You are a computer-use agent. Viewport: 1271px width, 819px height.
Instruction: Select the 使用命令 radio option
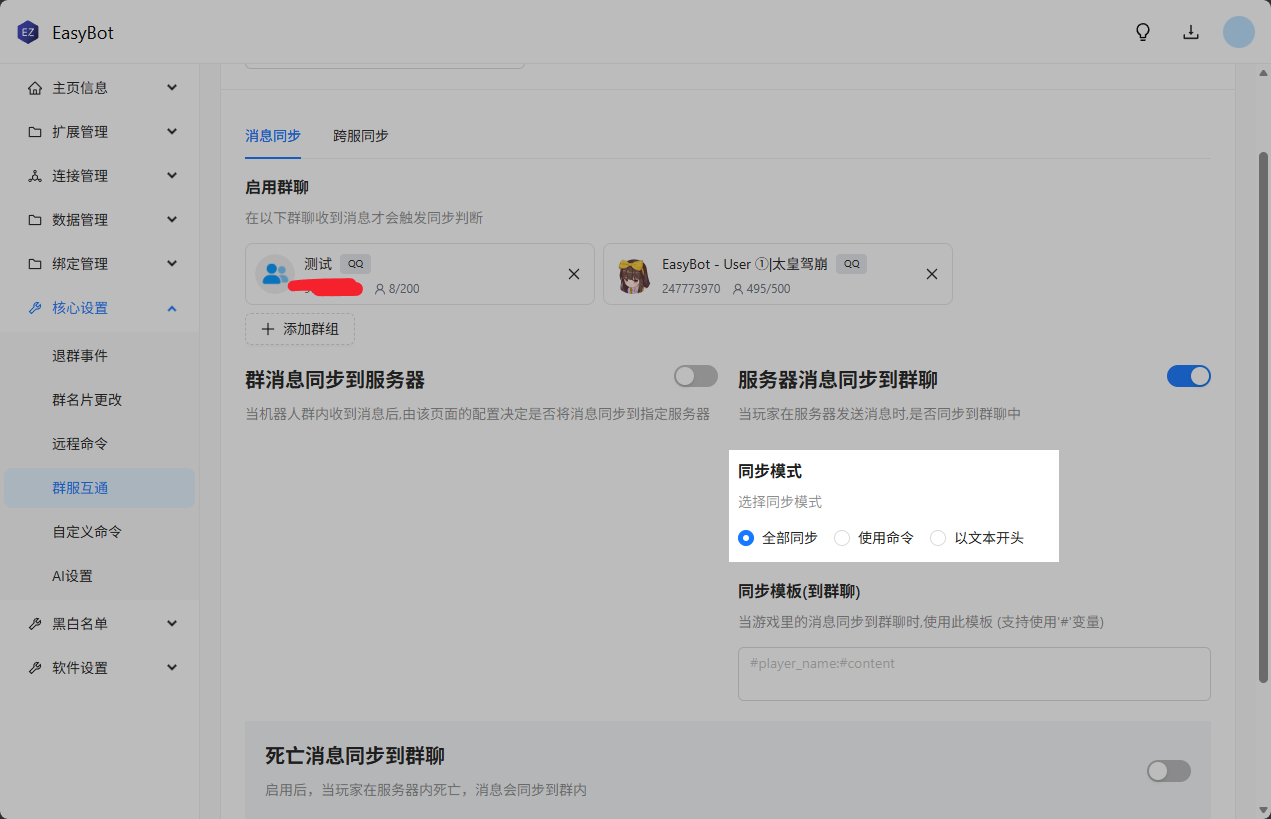click(x=842, y=538)
